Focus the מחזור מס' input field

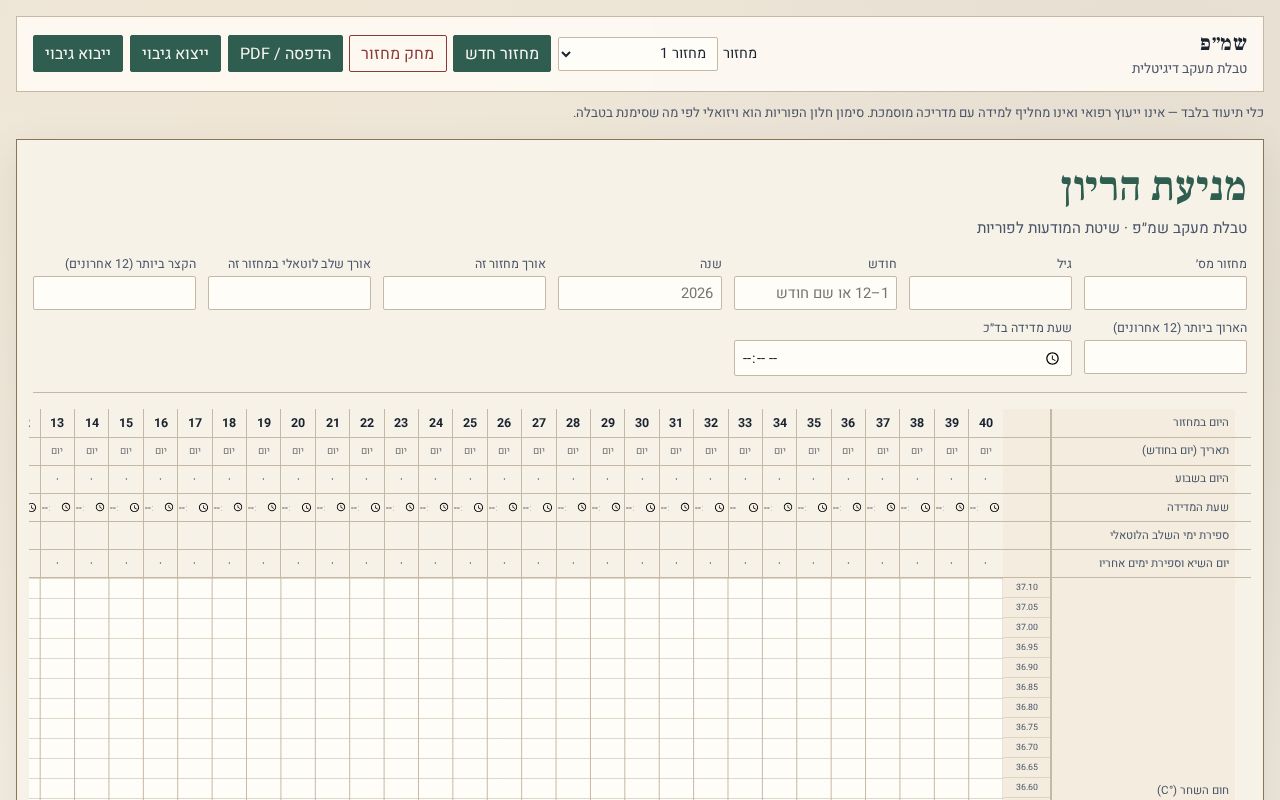1165,293
